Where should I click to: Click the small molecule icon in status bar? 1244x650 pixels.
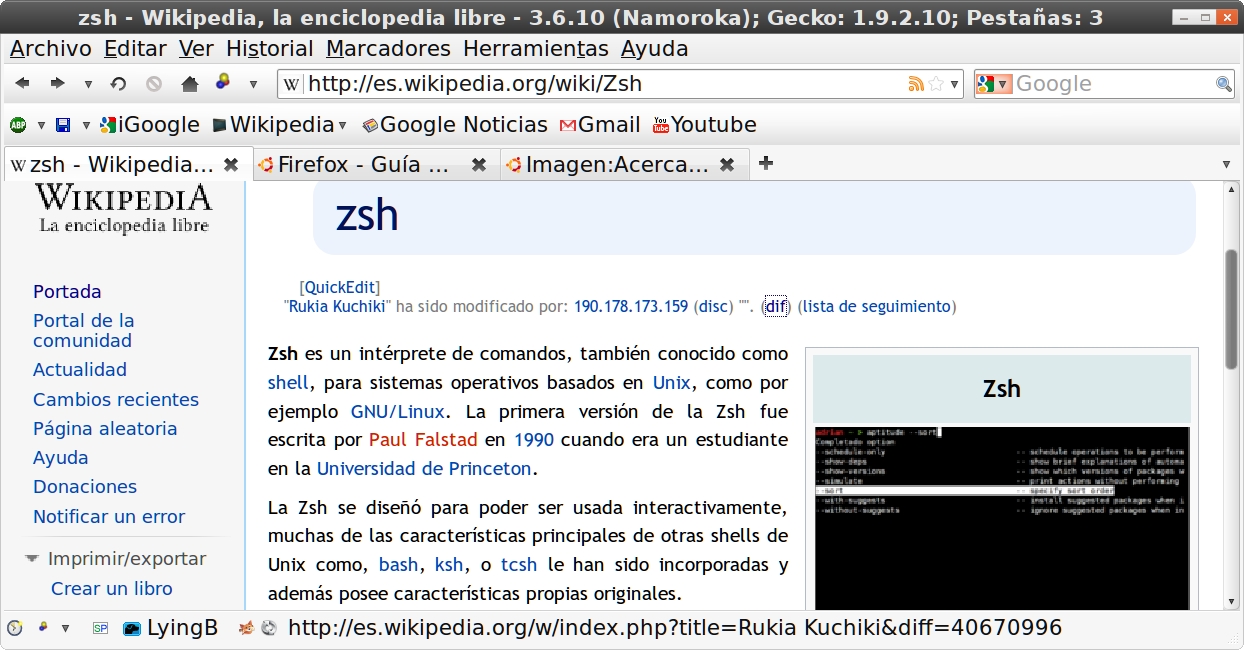pyautogui.click(x=42, y=627)
